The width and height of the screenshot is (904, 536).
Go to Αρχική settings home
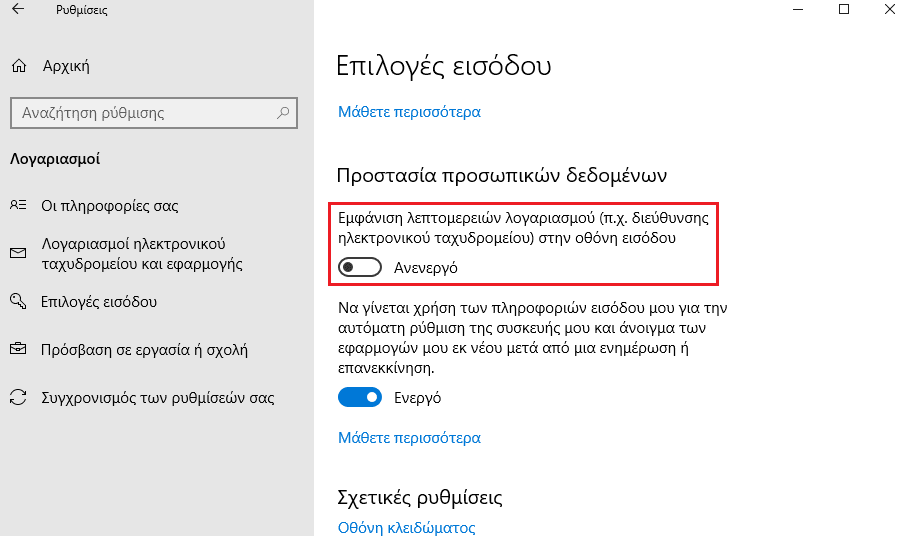pos(66,67)
